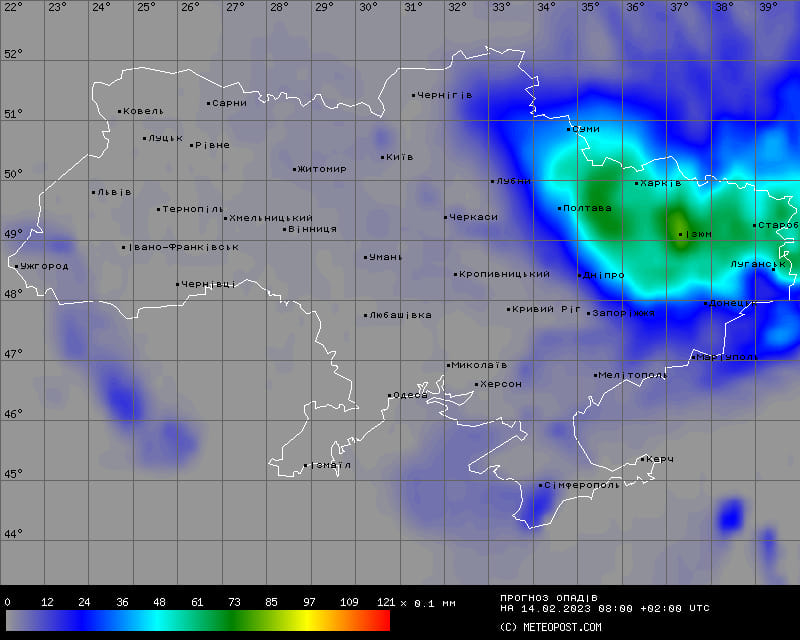
Task: Click the Запоріжжя city marker
Action: tap(590, 313)
